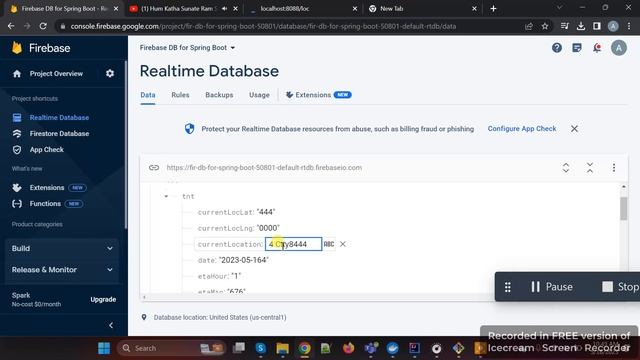Open Extensions in sidebar
Image resolution: width=640 pixels, height=360 pixels.
pyautogui.click(x=47, y=188)
